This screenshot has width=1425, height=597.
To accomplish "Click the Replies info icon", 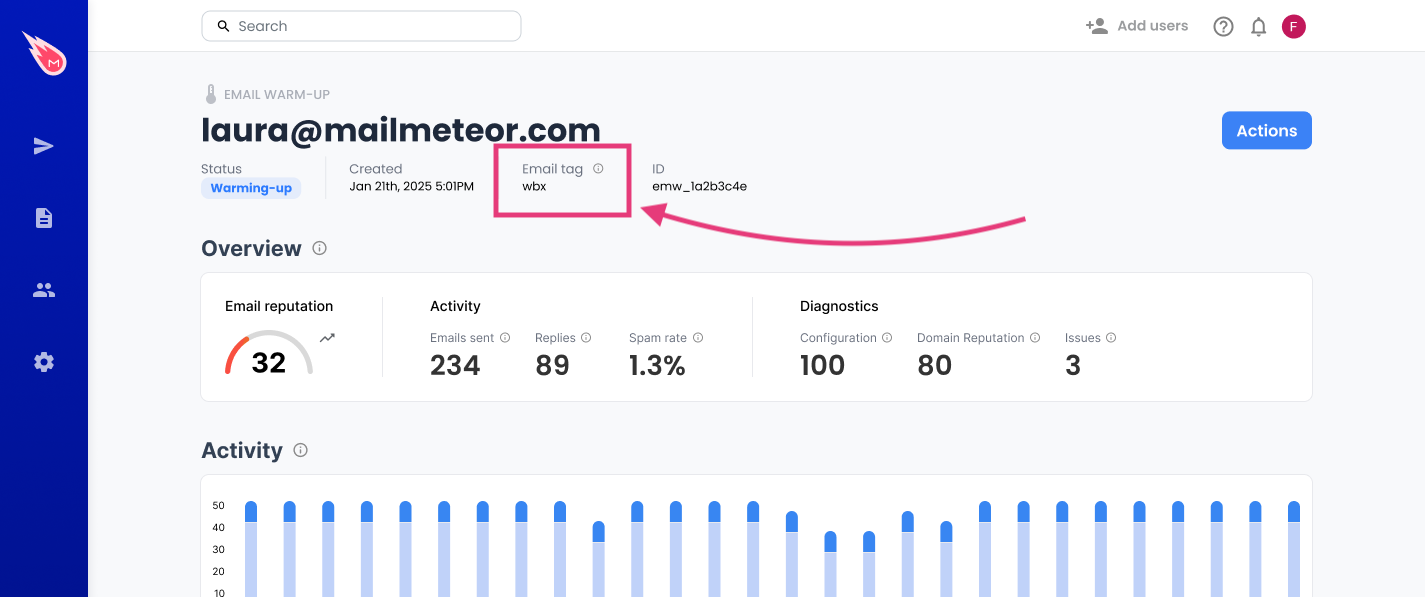I will tap(586, 338).
